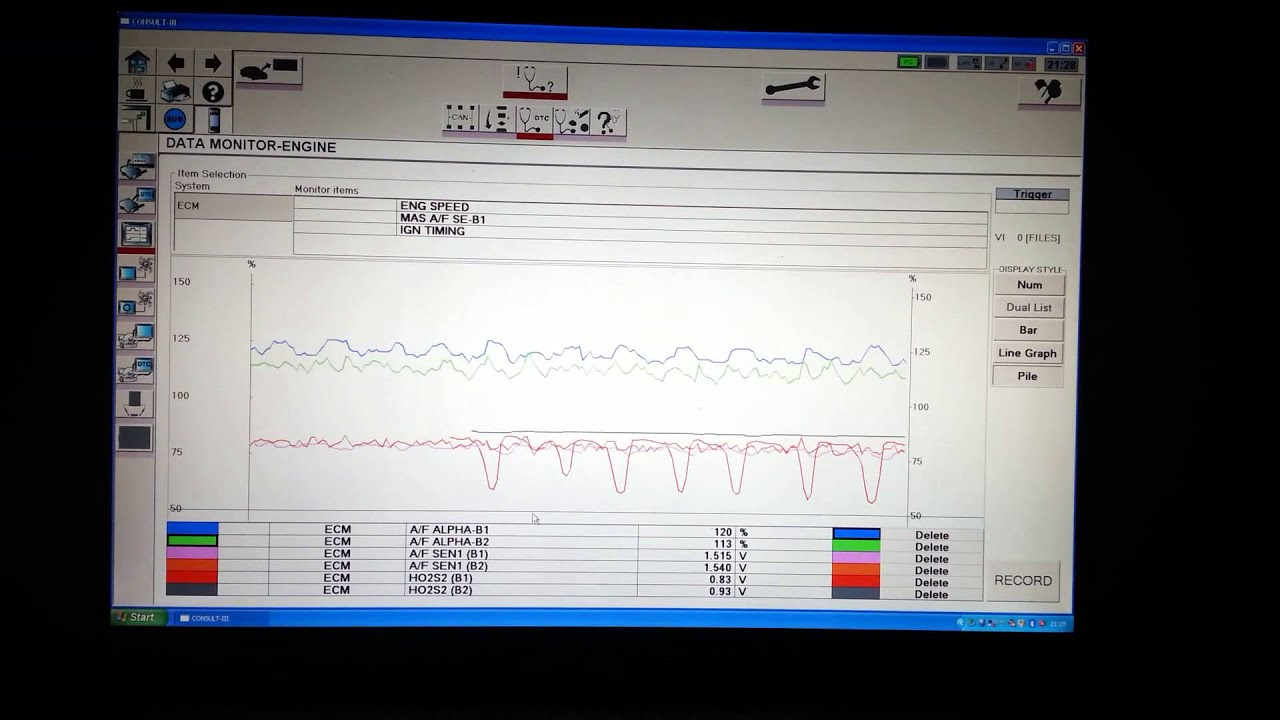Click the HO2S2 (B1) row label
This screenshot has height=720, width=1280.
[x=440, y=578]
